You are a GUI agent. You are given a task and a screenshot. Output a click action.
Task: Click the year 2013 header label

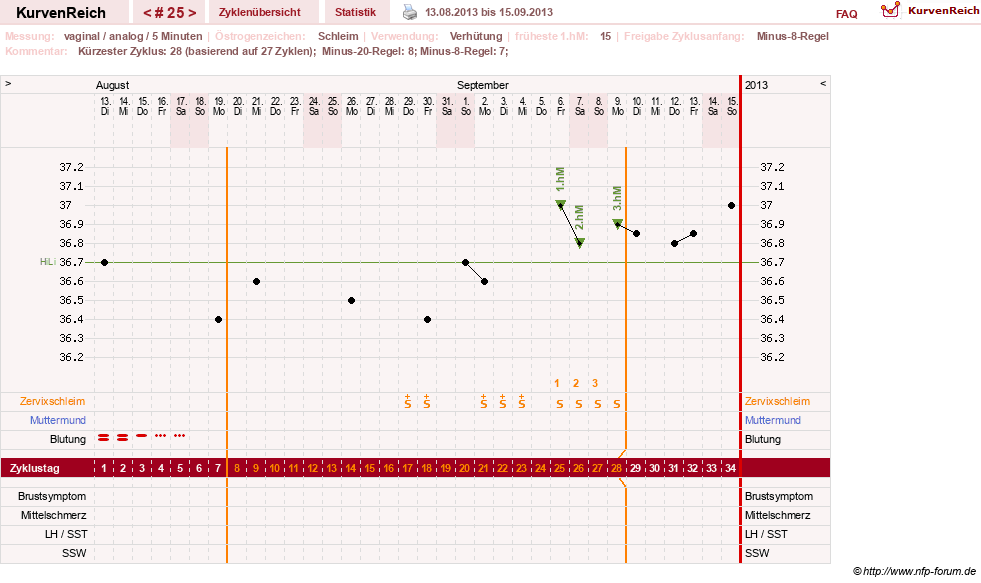pyautogui.click(x=756, y=85)
